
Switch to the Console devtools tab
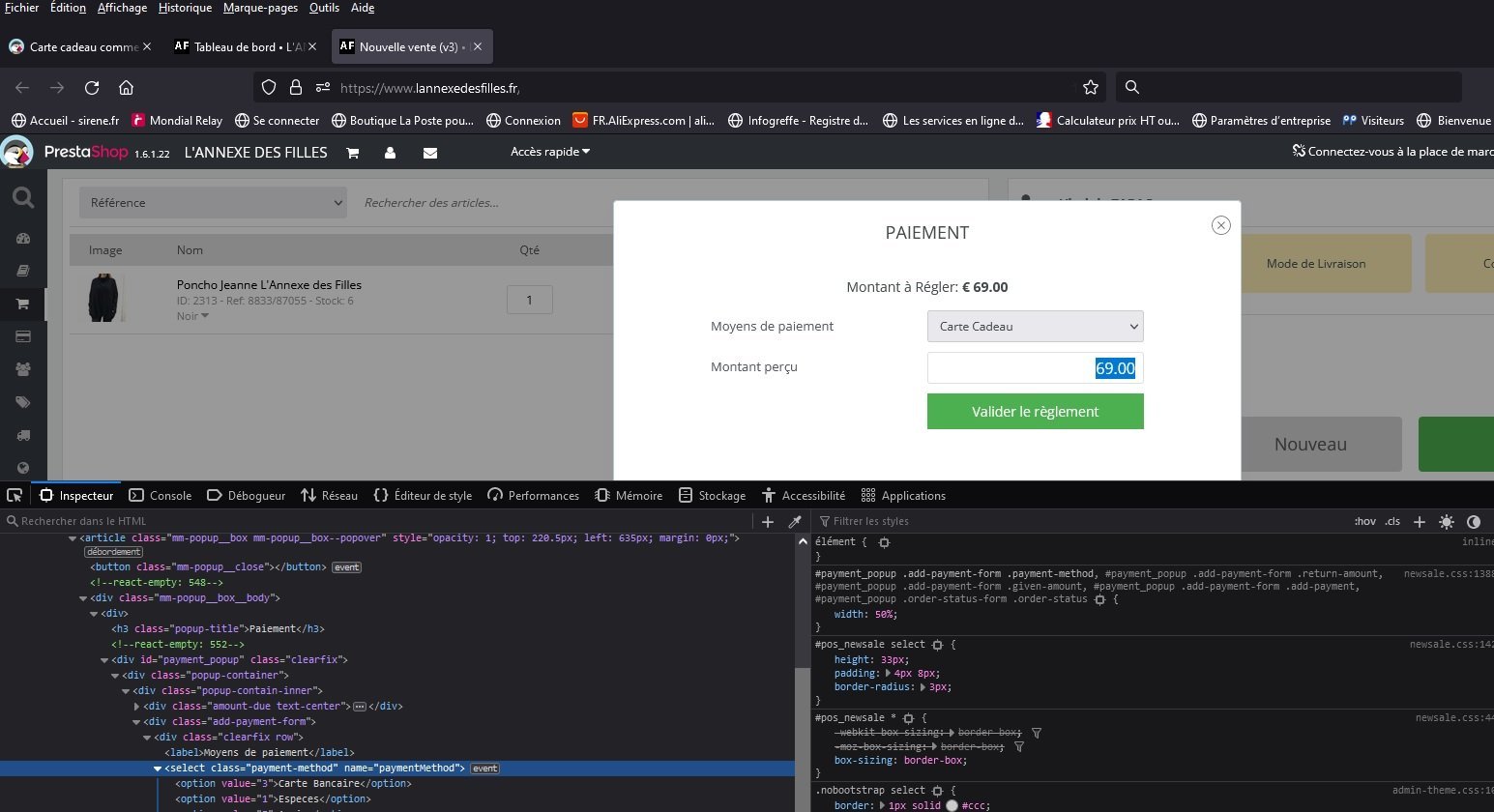(x=161, y=495)
